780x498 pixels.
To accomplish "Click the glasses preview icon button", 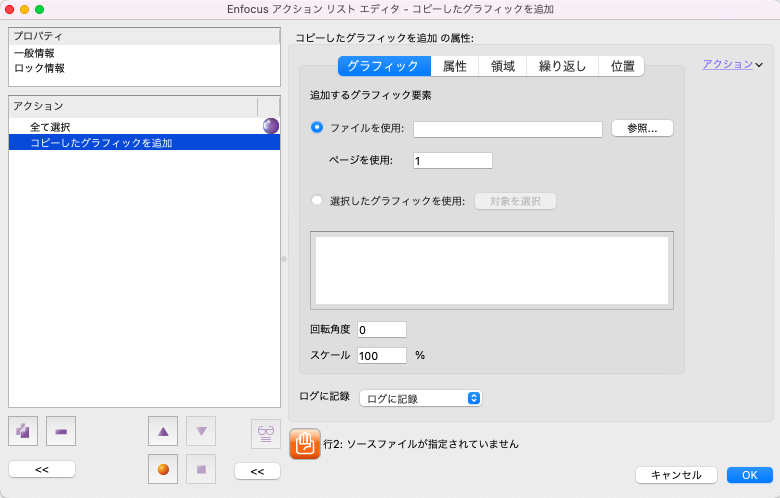I will (266, 434).
